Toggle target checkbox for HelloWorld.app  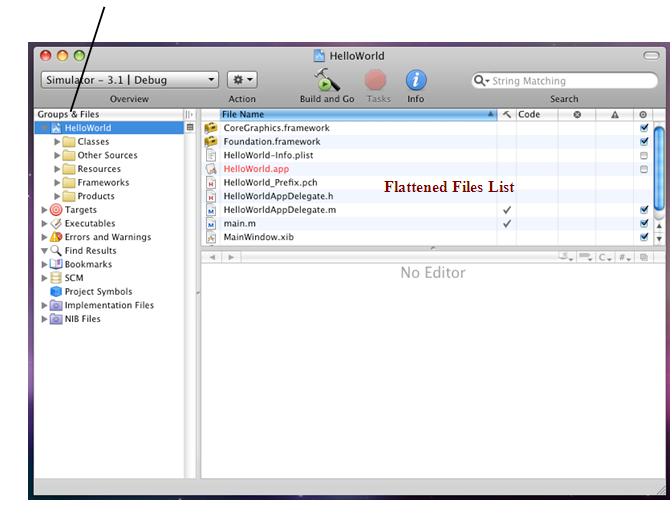tap(644, 169)
